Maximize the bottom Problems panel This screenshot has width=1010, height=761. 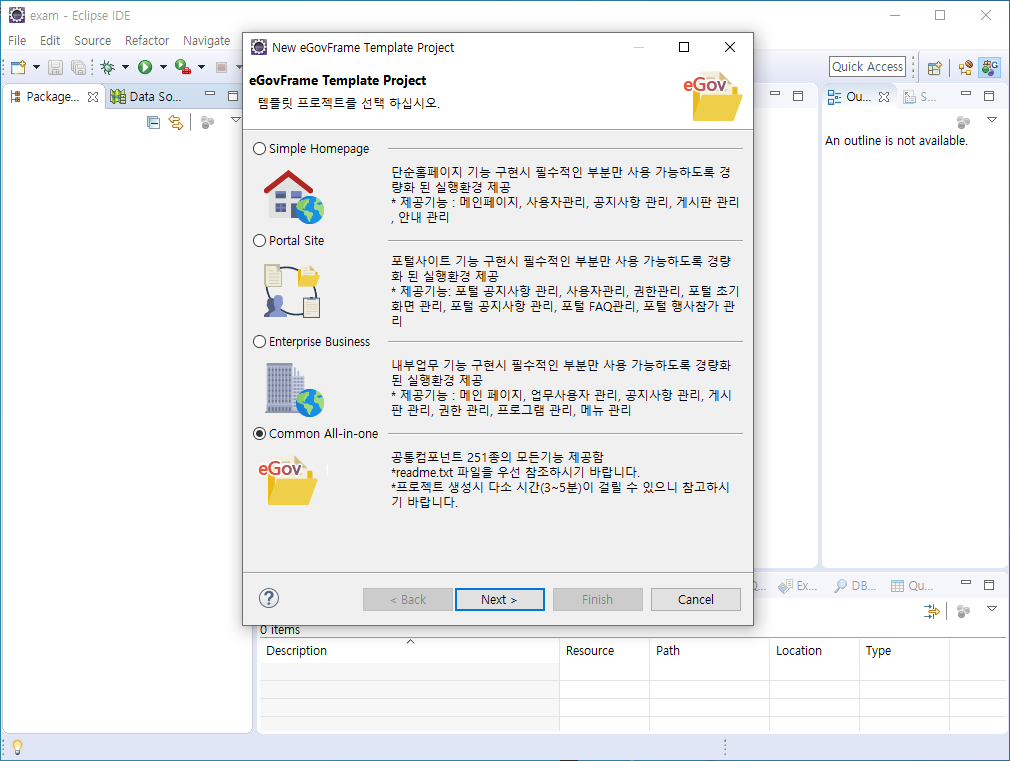[x=989, y=585]
